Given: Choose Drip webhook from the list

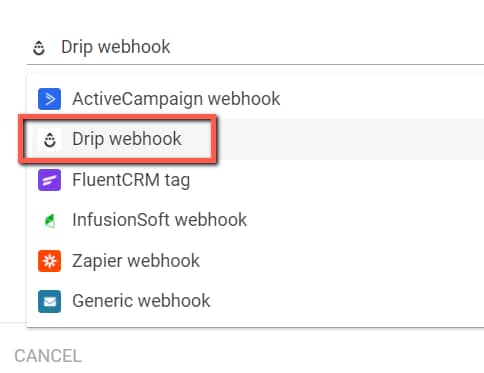Looking at the screenshot, I should coord(255,139).
